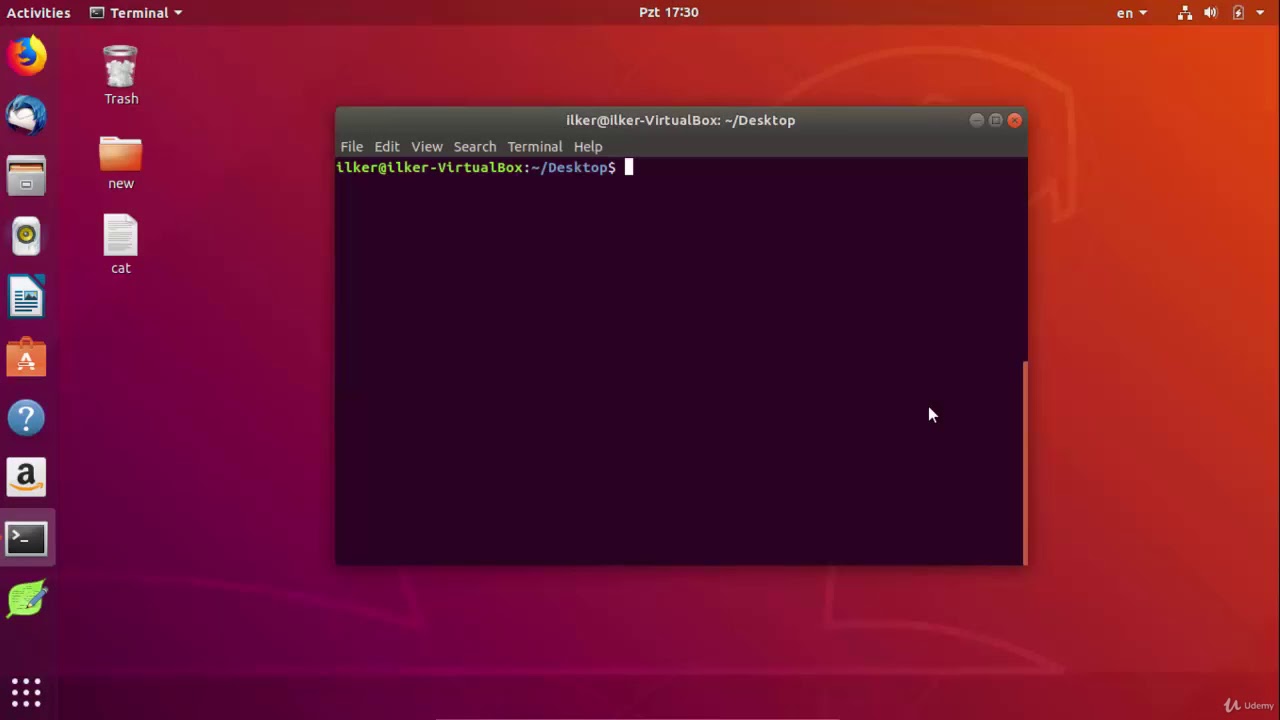Open network status icon in top bar

point(1185,13)
